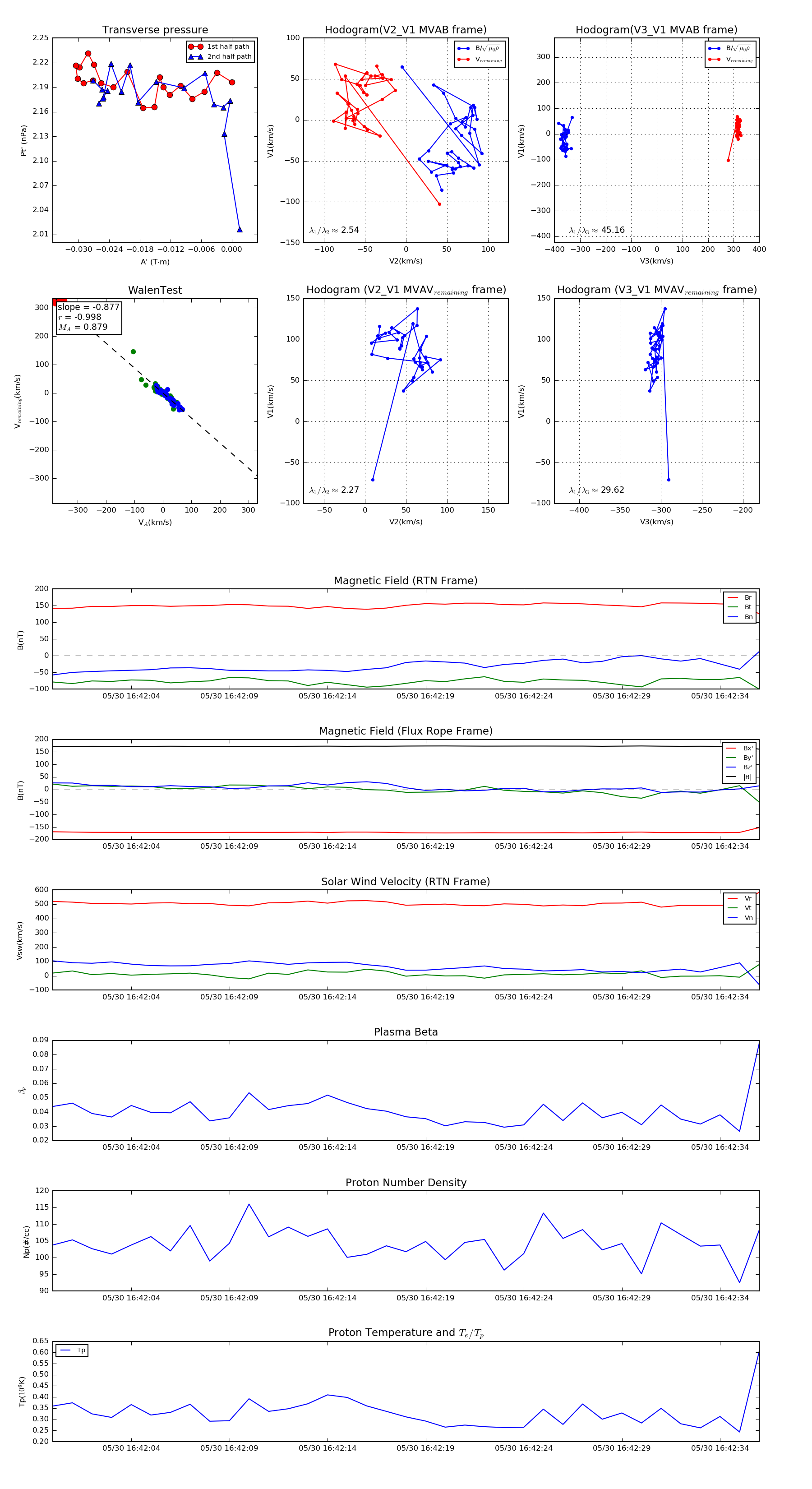
Task: Click the 'Solar Wind Velocity (RTN Frame)' title
Action: (406, 882)
